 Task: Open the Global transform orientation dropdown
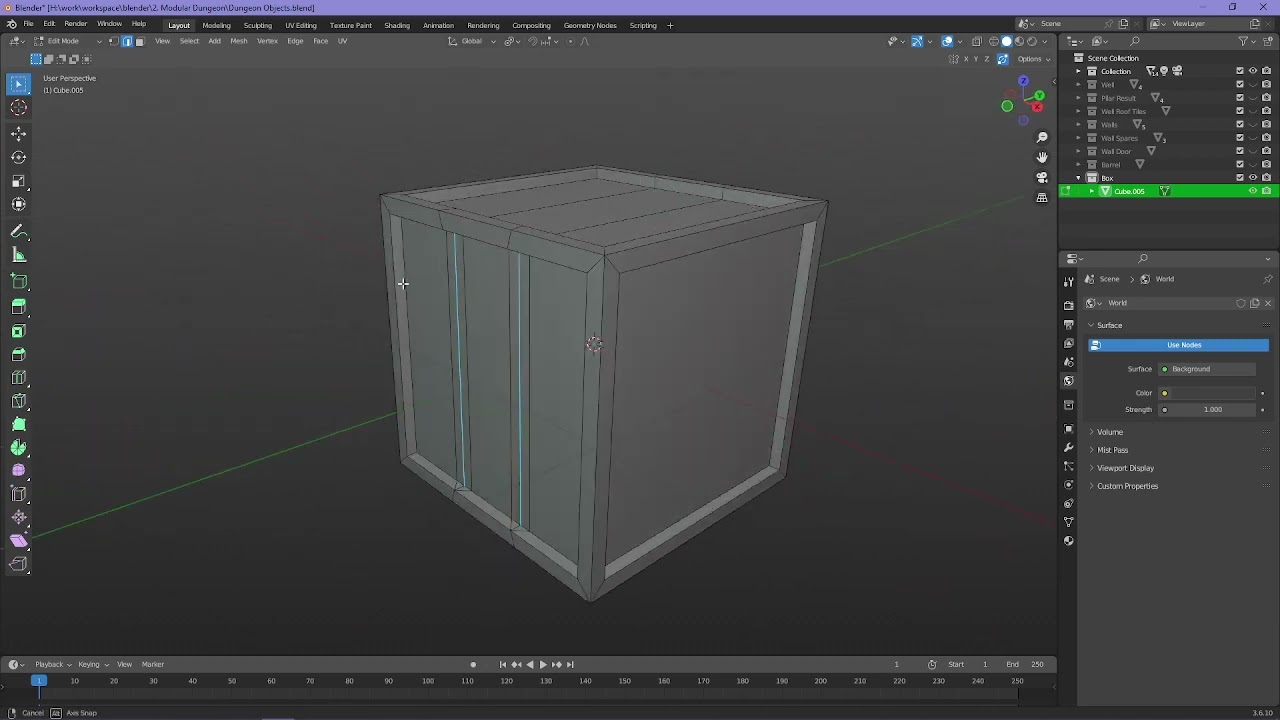coord(472,41)
